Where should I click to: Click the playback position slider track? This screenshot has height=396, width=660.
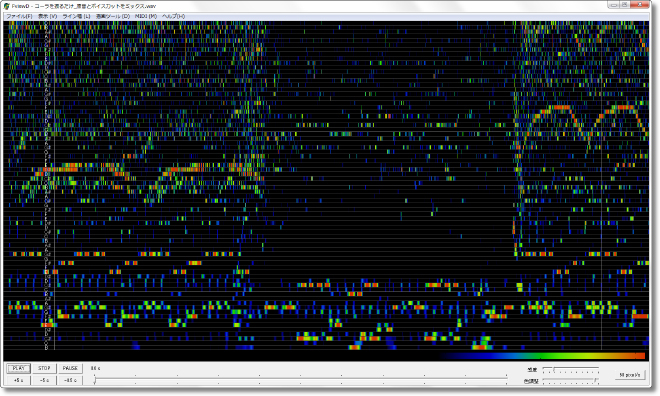301,380
